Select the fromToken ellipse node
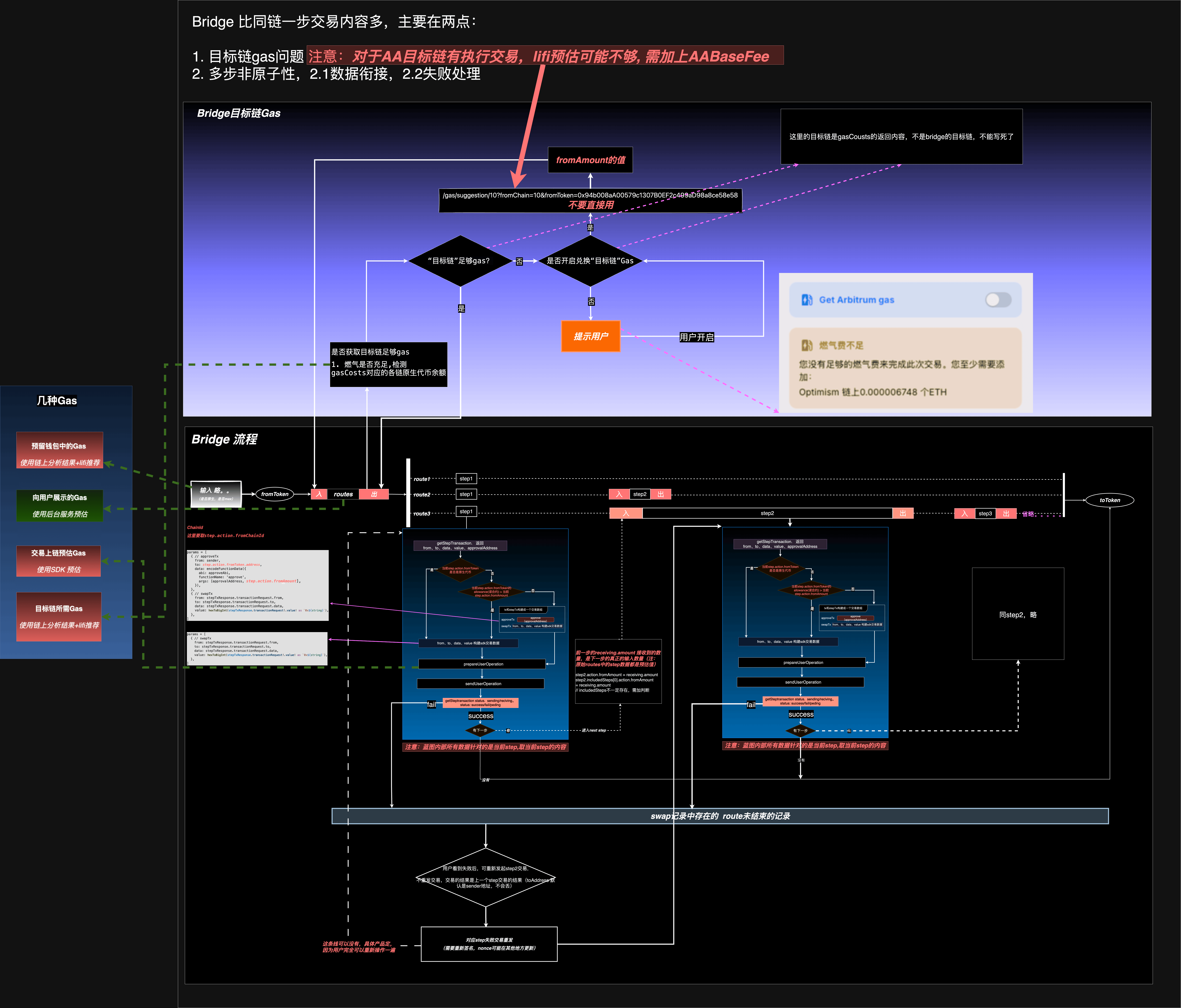This screenshot has width=1181, height=1008. (275, 494)
